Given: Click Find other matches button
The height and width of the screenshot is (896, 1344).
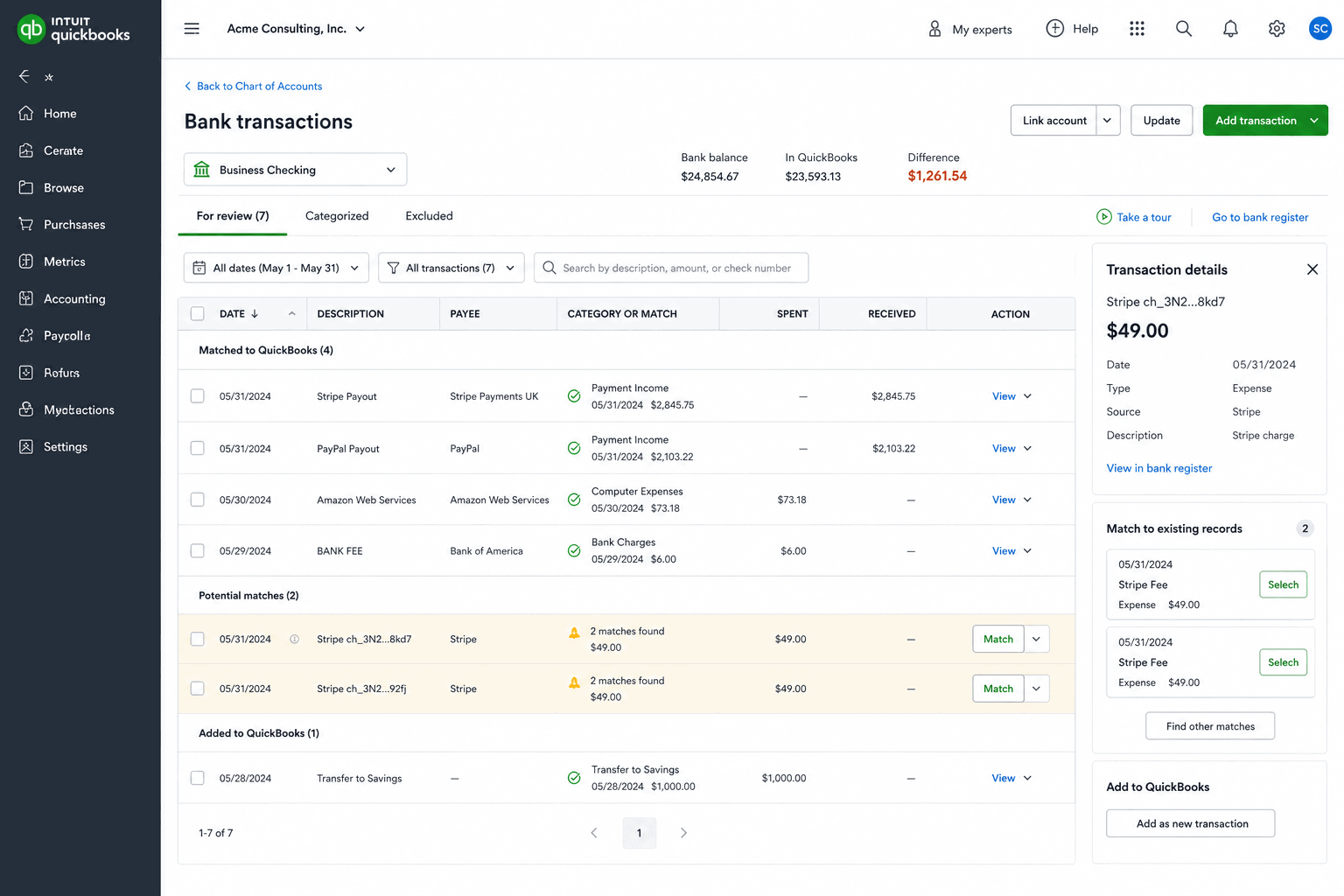Looking at the screenshot, I should (1210, 726).
